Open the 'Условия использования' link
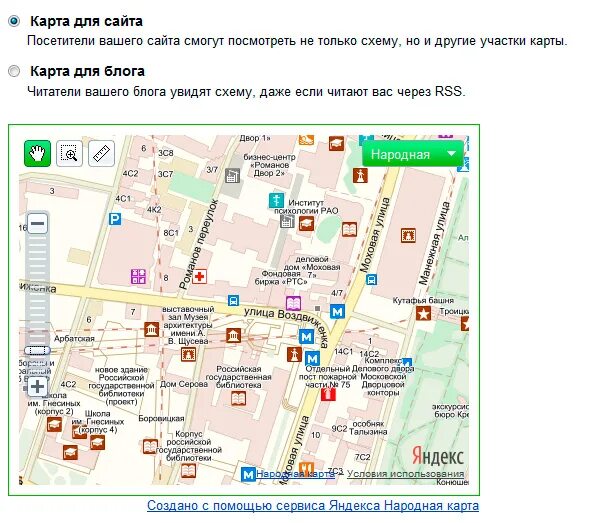 click(406, 474)
